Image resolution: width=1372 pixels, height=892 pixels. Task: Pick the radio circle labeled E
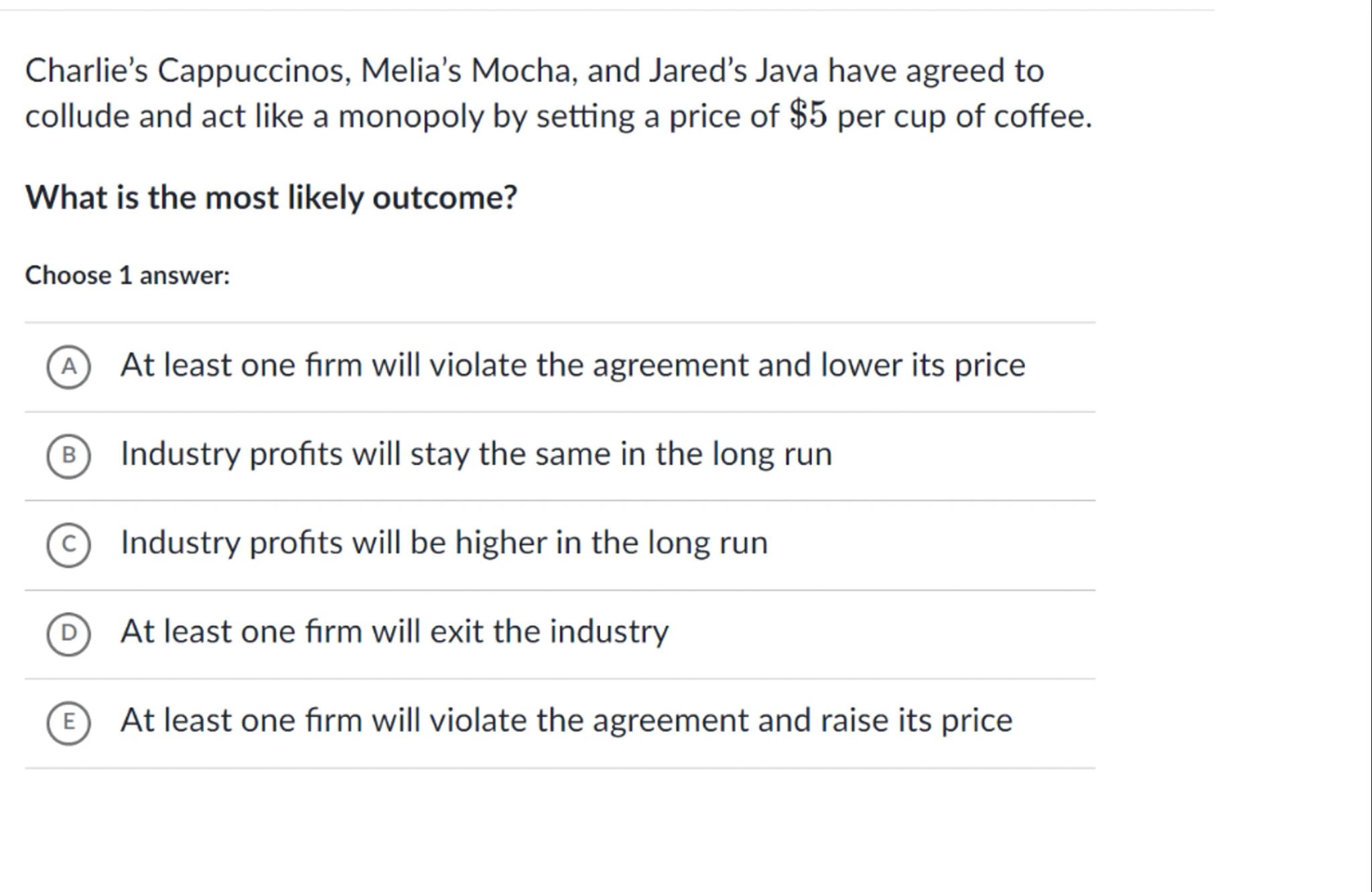pos(68,722)
